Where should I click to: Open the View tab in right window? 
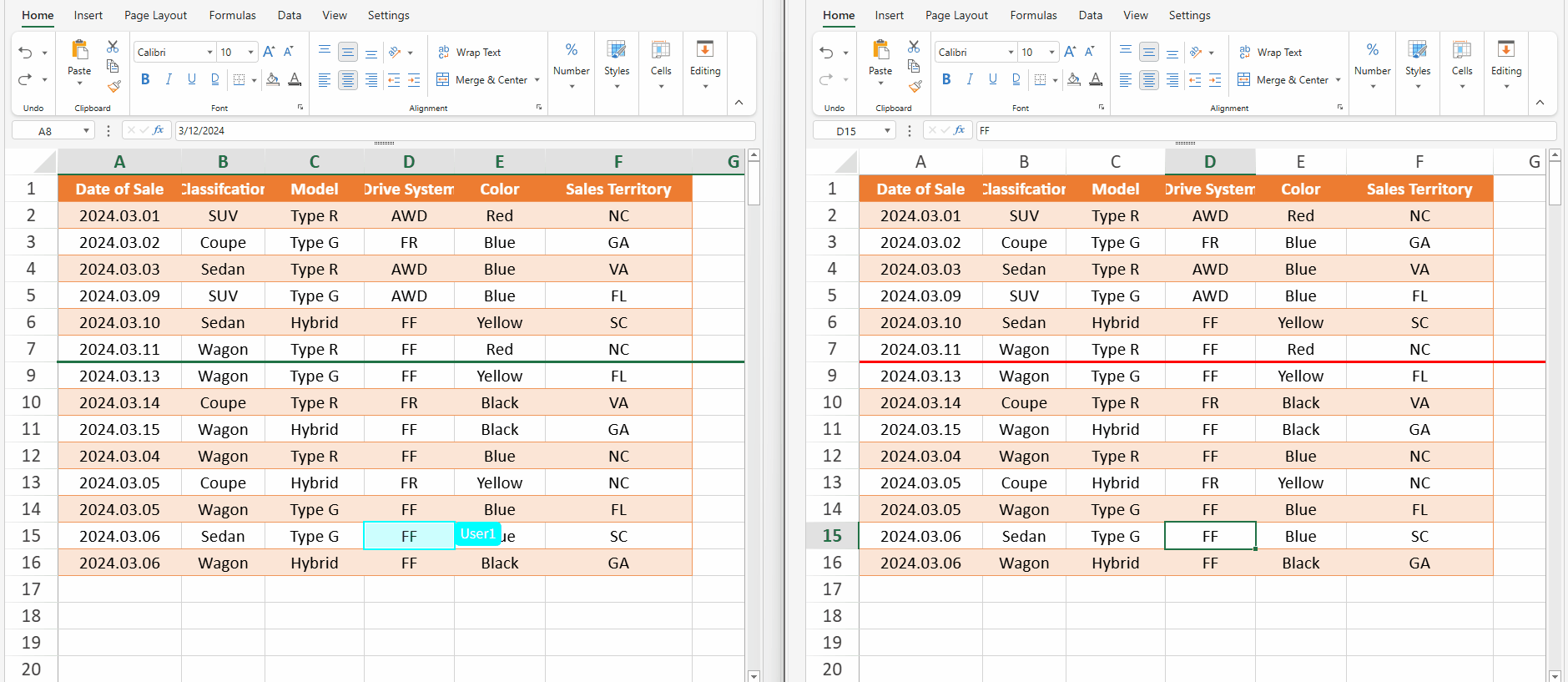pos(1136,15)
